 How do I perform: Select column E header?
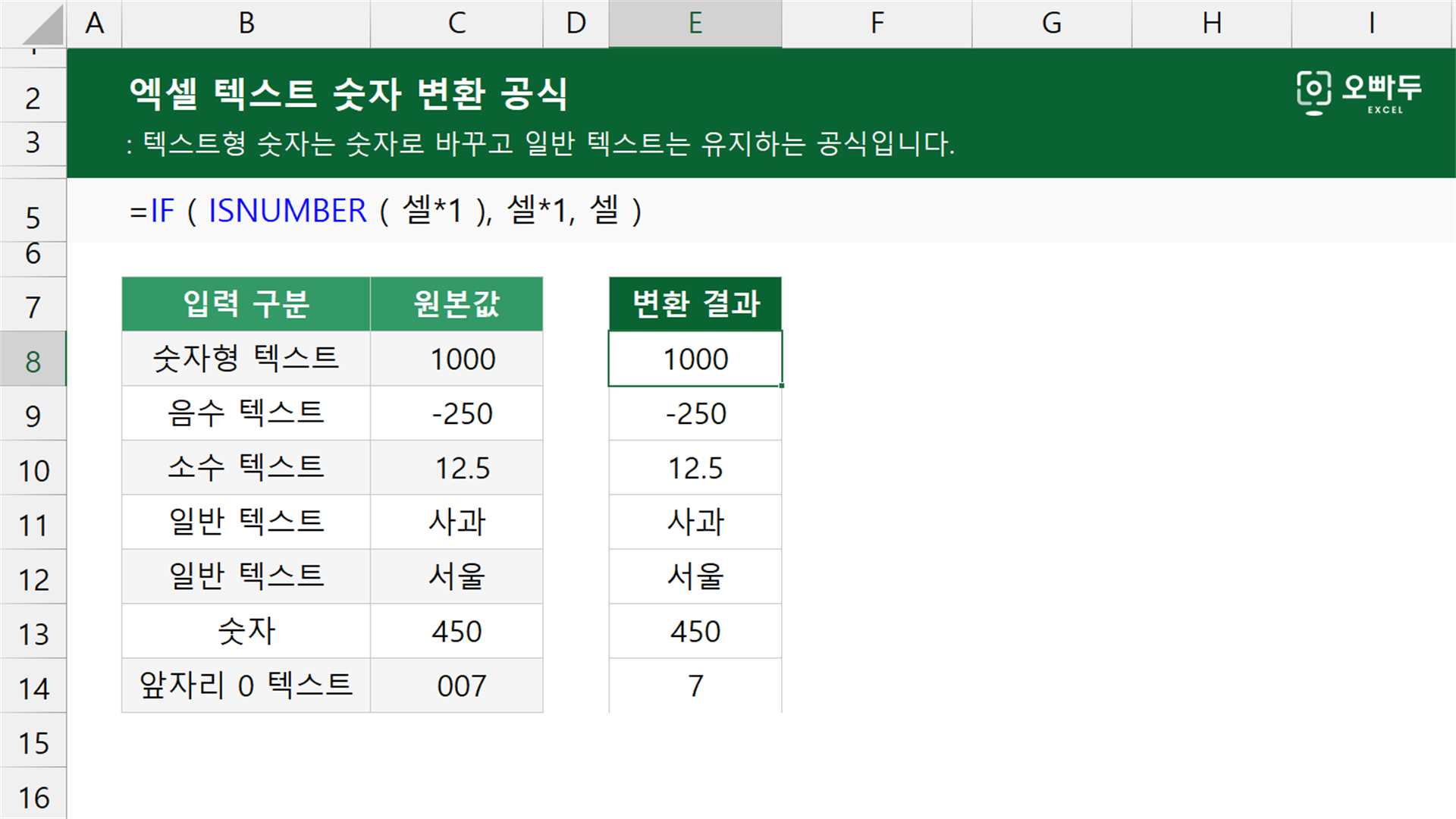(x=695, y=24)
